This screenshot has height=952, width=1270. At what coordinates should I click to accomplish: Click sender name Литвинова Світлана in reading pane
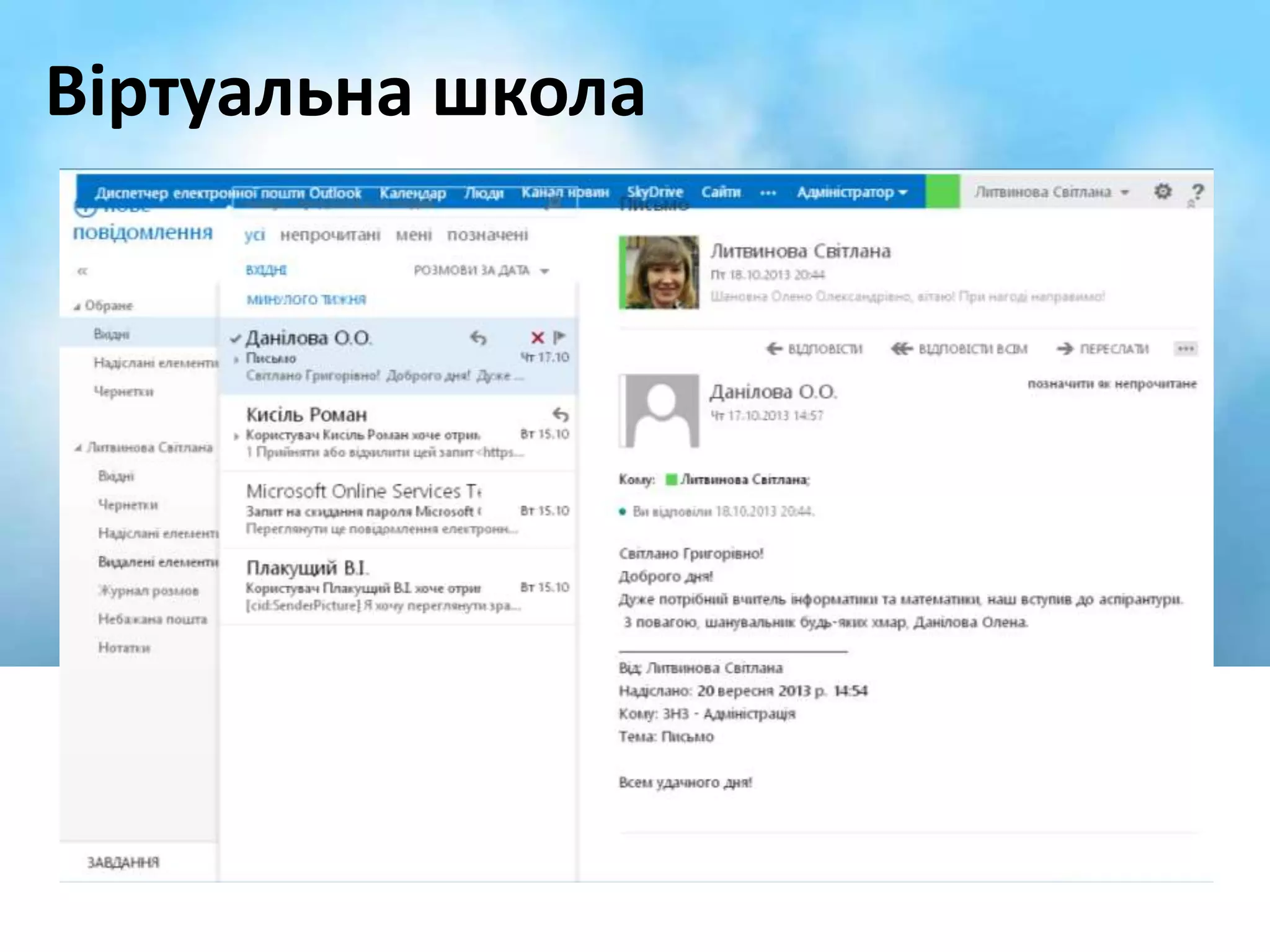coord(801,251)
